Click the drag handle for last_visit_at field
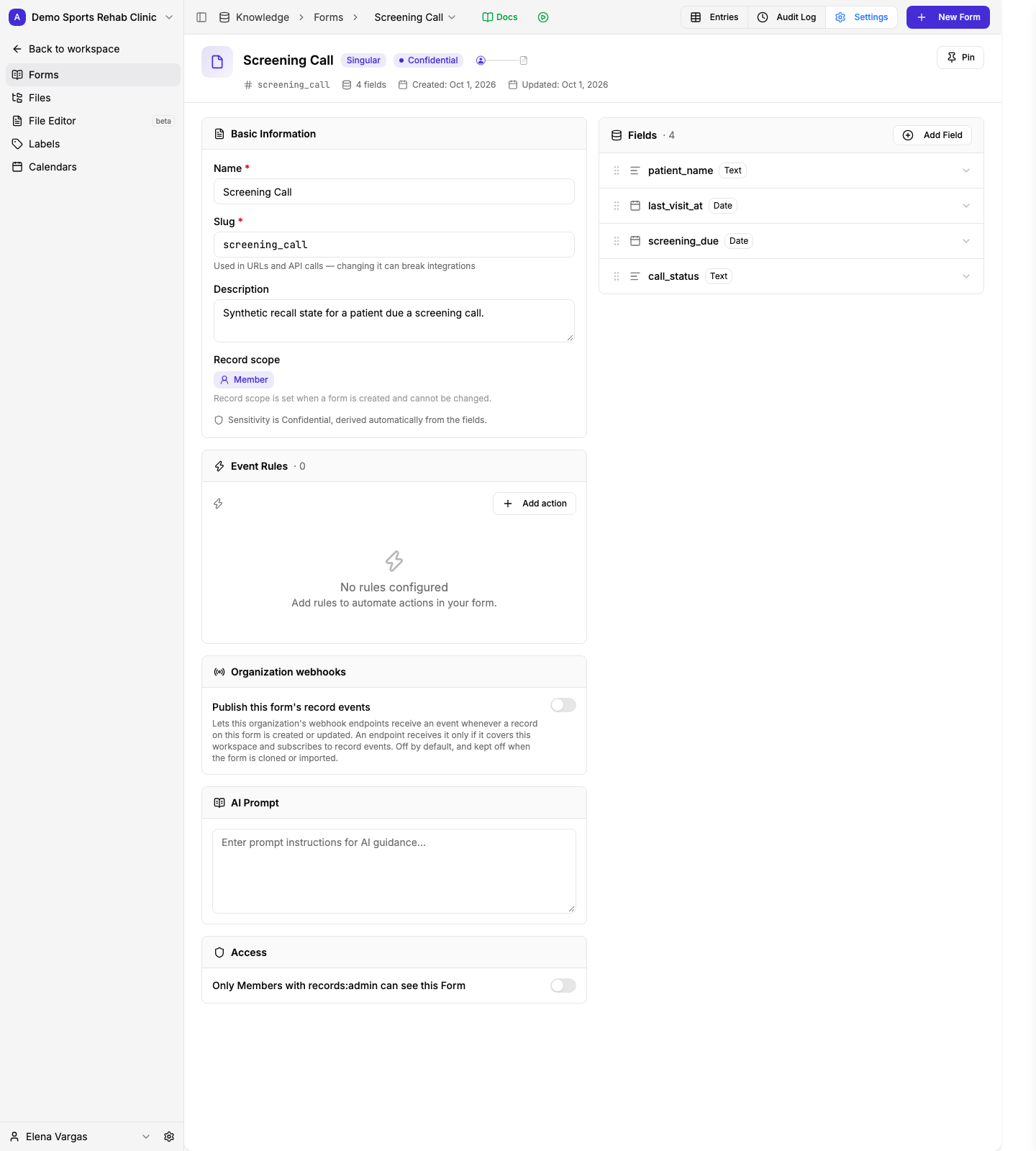The height and width of the screenshot is (1151, 1036). coord(617,206)
